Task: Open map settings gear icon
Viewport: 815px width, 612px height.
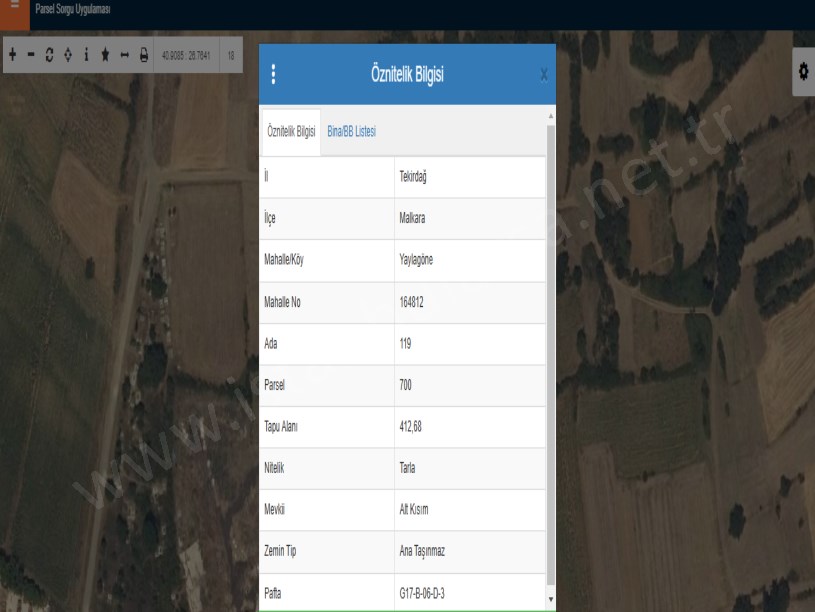Action: coord(801,74)
